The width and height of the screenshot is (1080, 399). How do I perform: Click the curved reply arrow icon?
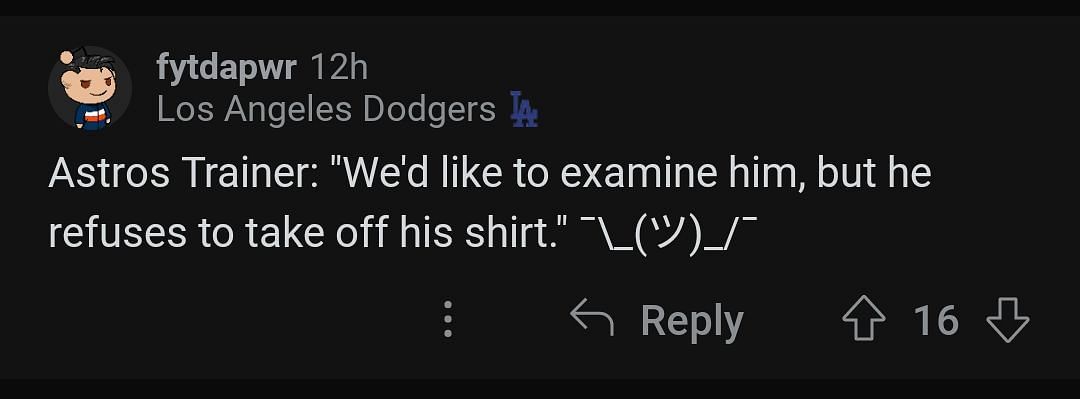click(592, 318)
